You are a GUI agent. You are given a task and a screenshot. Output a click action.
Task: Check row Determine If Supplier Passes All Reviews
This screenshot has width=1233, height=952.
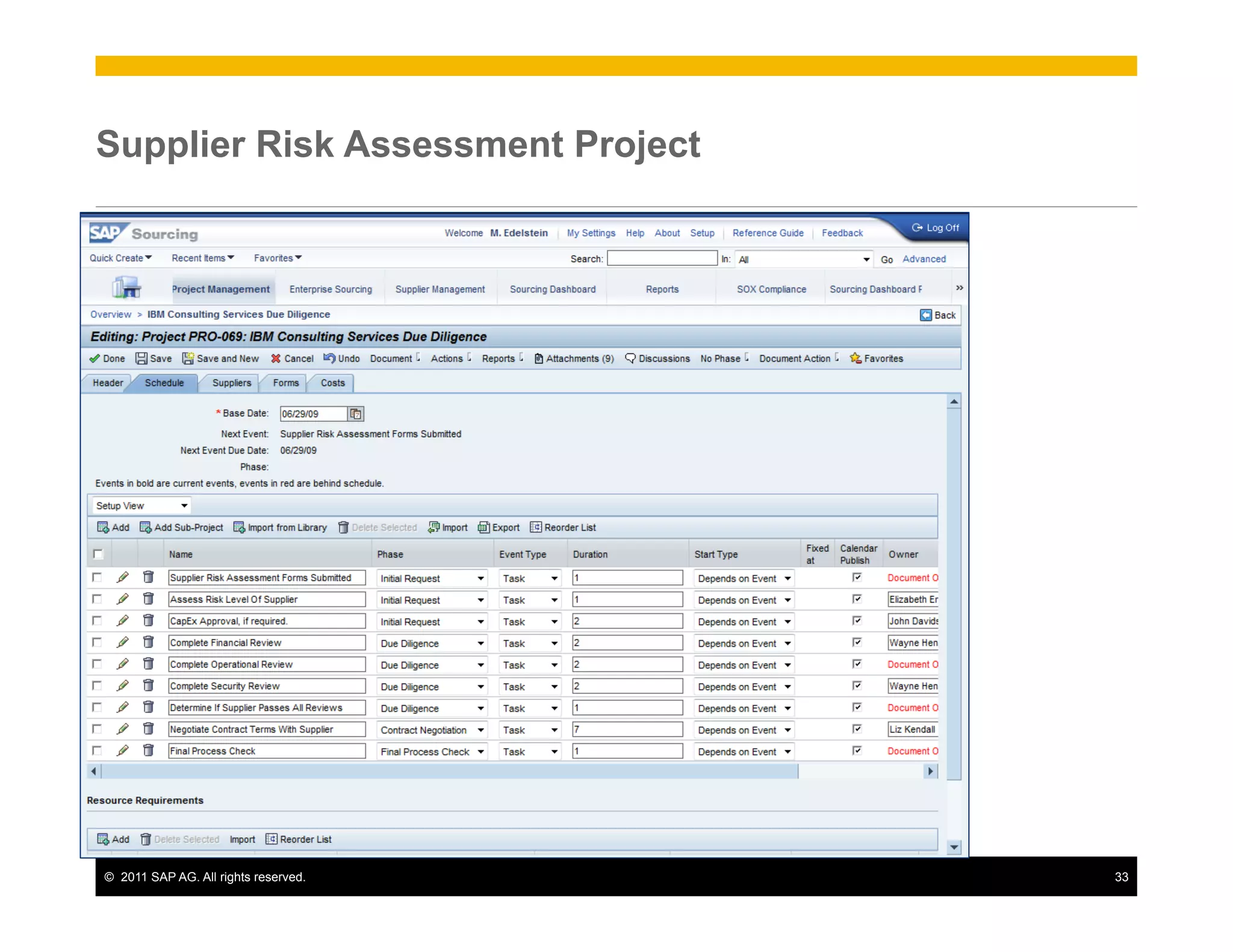tap(97, 708)
